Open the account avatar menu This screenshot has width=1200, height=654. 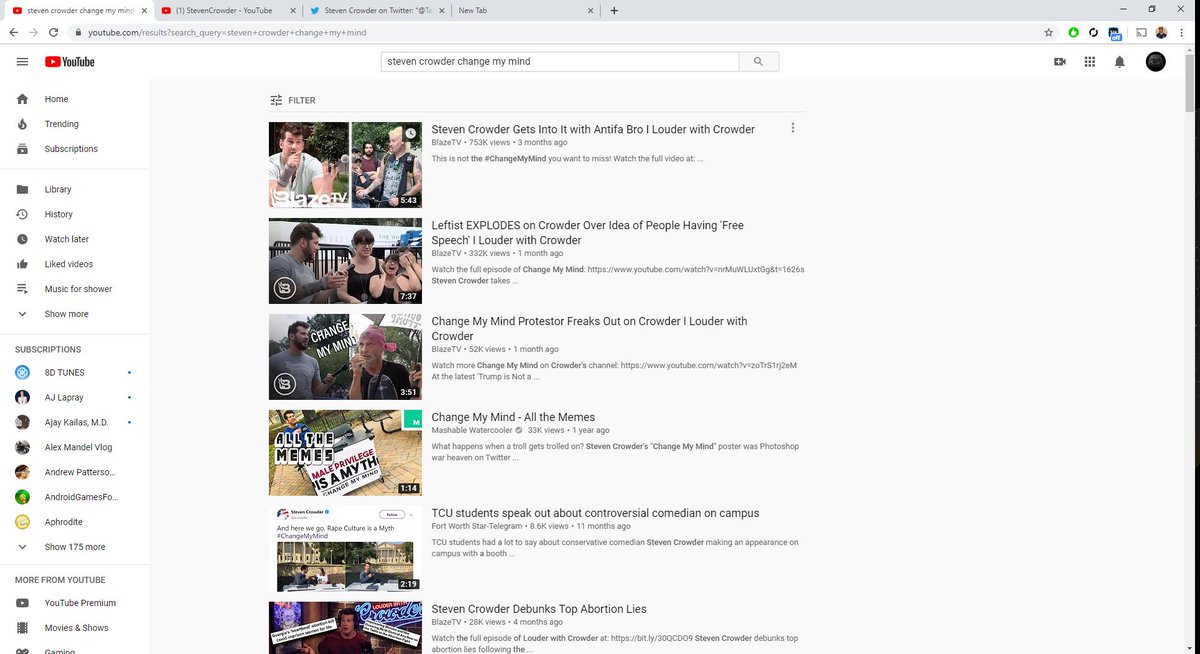click(x=1155, y=62)
